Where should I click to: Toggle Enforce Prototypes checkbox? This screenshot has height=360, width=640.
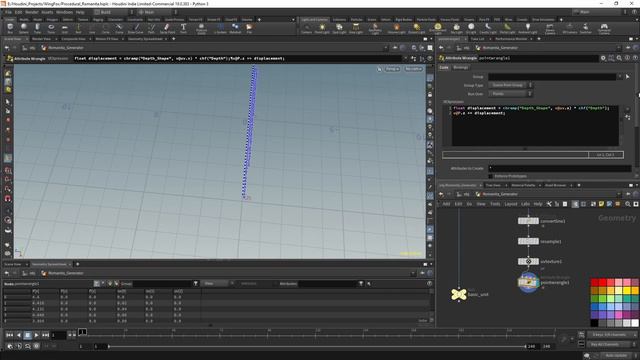coord(491,176)
